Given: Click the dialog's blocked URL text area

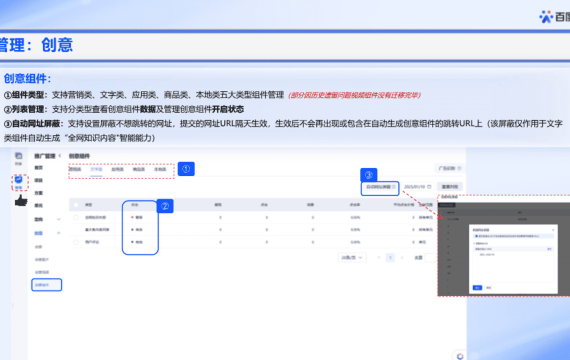Looking at the screenshot, I should tap(513, 267).
